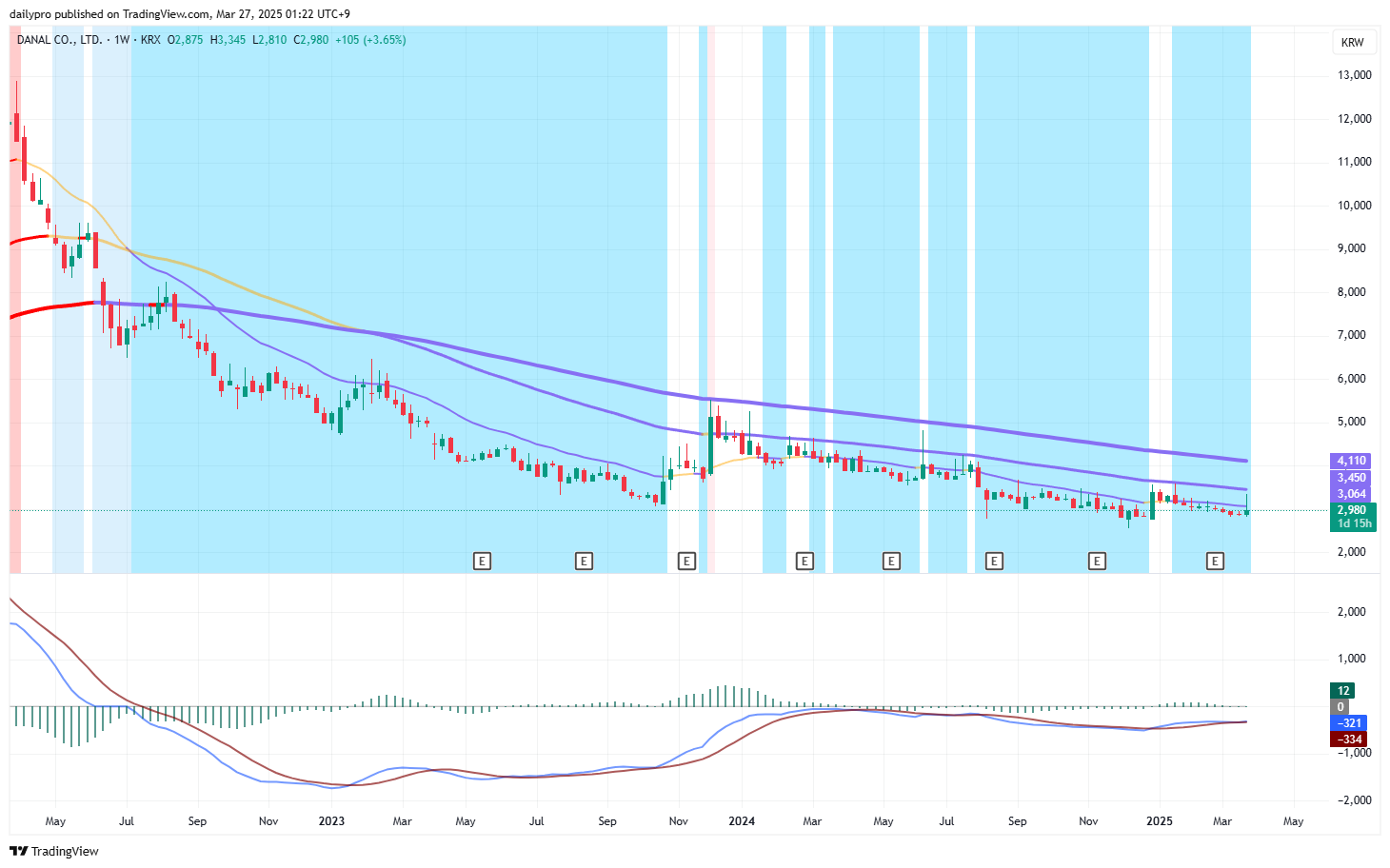Click the 13,000 price axis label

[x=1355, y=75]
